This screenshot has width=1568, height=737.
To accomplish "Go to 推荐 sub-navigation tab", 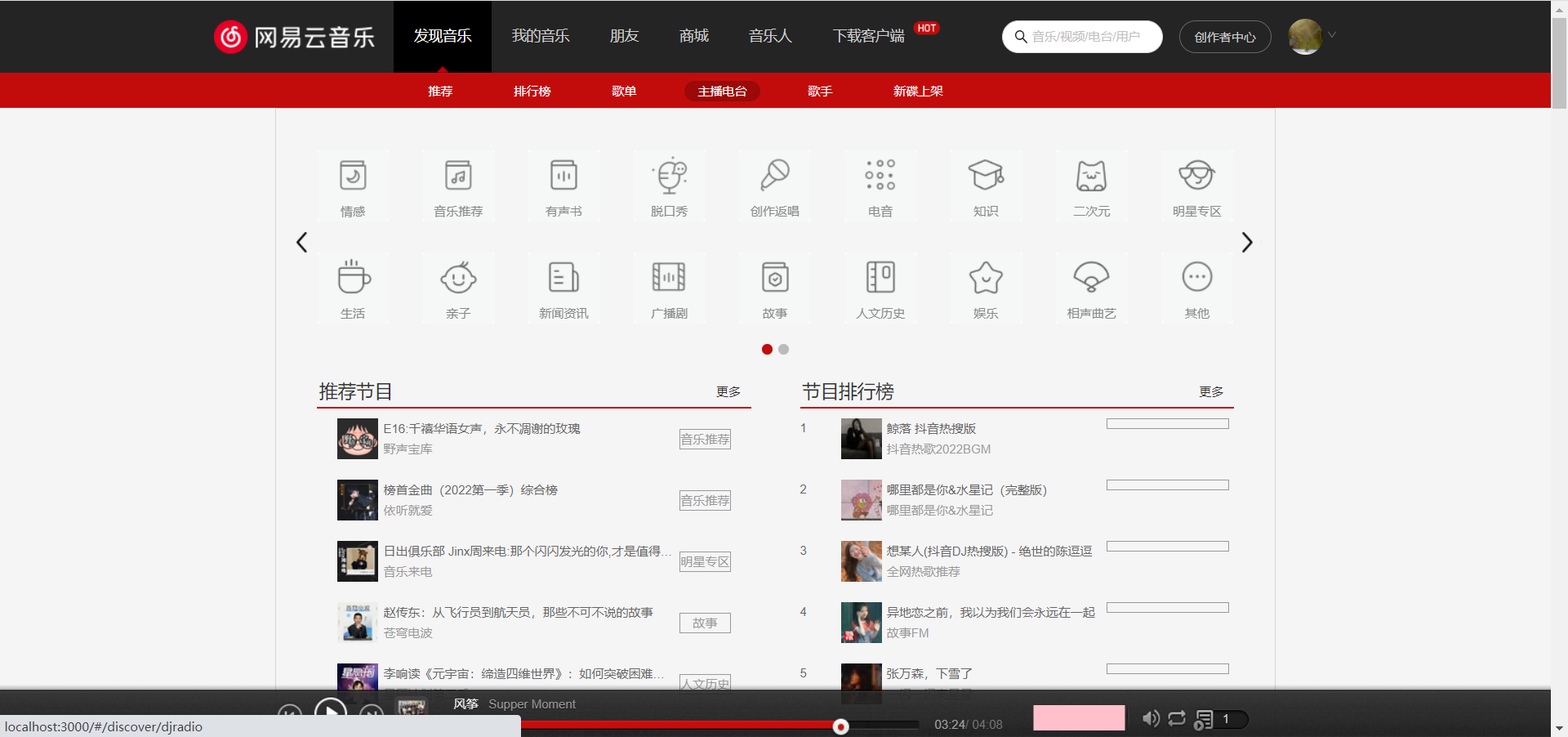I will click(440, 91).
